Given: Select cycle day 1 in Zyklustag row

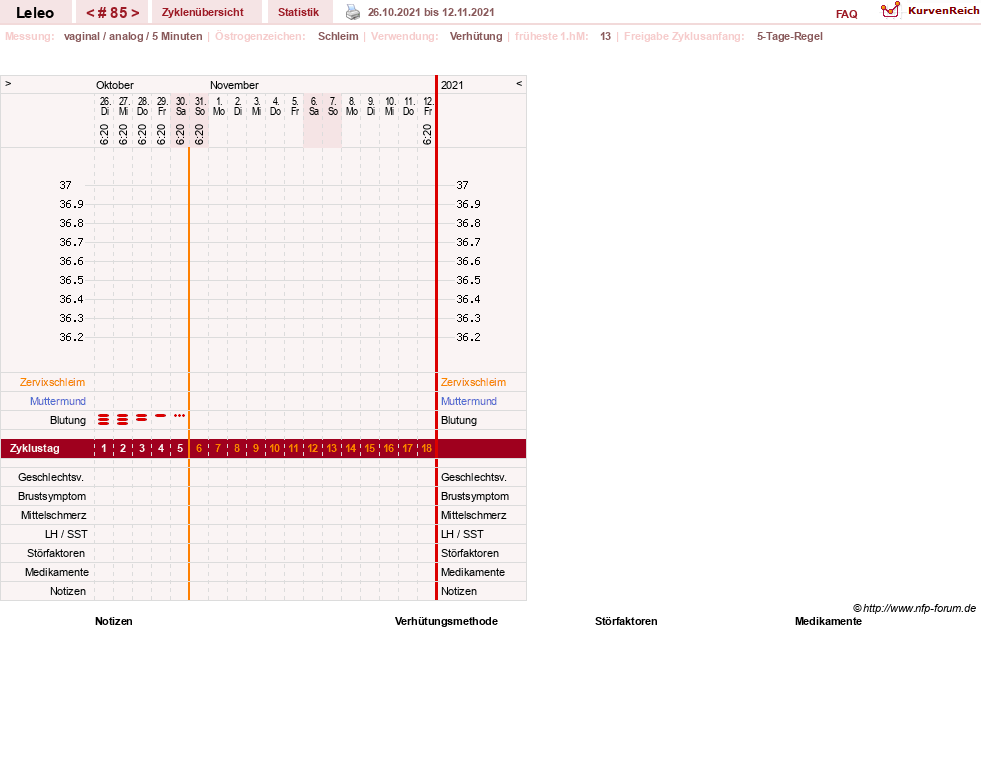Looking at the screenshot, I should point(104,448).
